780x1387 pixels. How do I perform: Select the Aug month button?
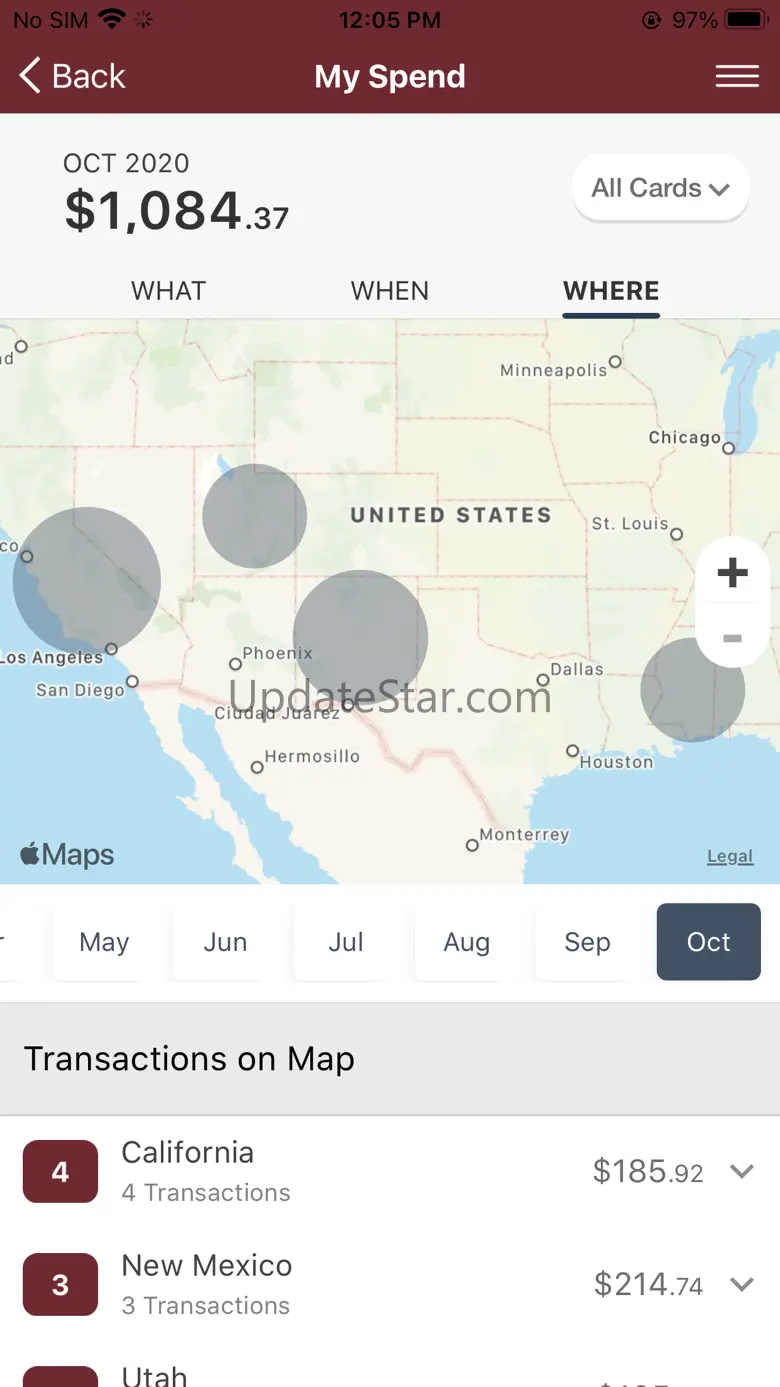coord(467,942)
